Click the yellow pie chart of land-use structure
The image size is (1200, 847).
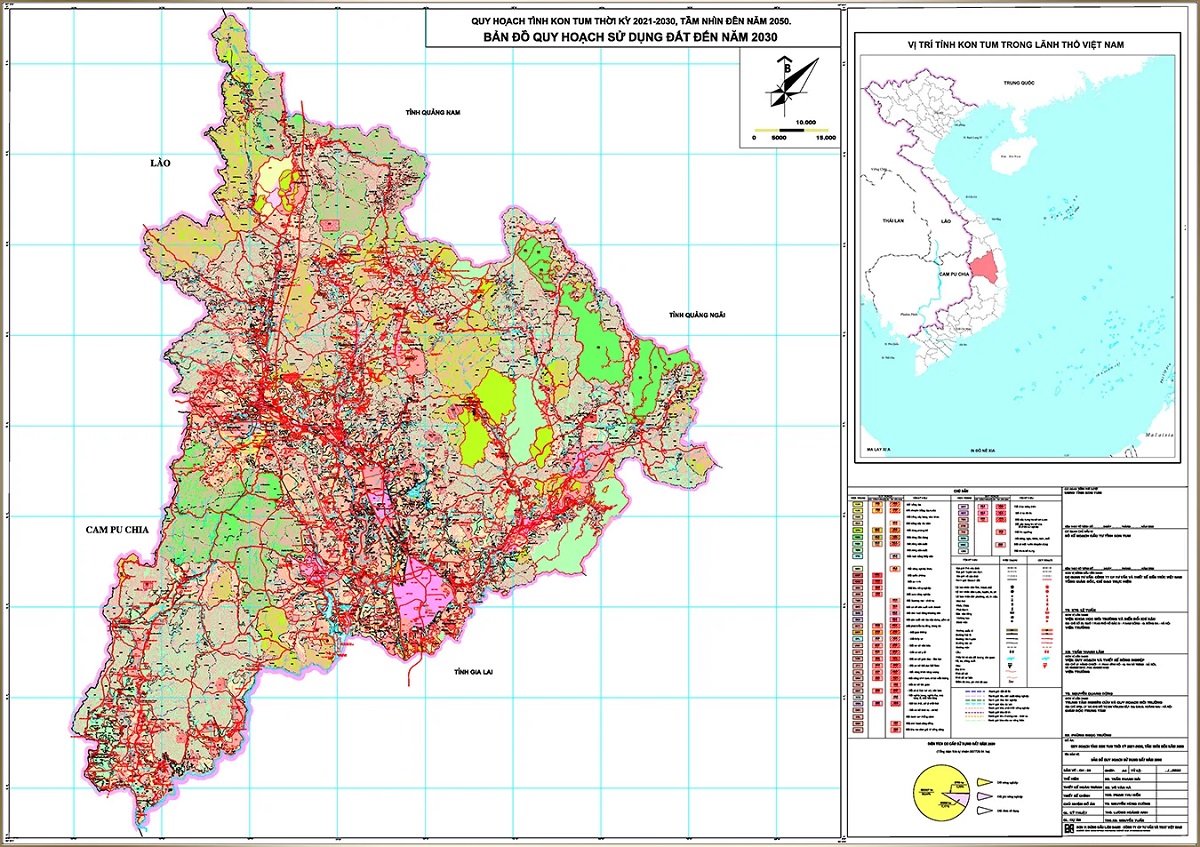coord(935,794)
